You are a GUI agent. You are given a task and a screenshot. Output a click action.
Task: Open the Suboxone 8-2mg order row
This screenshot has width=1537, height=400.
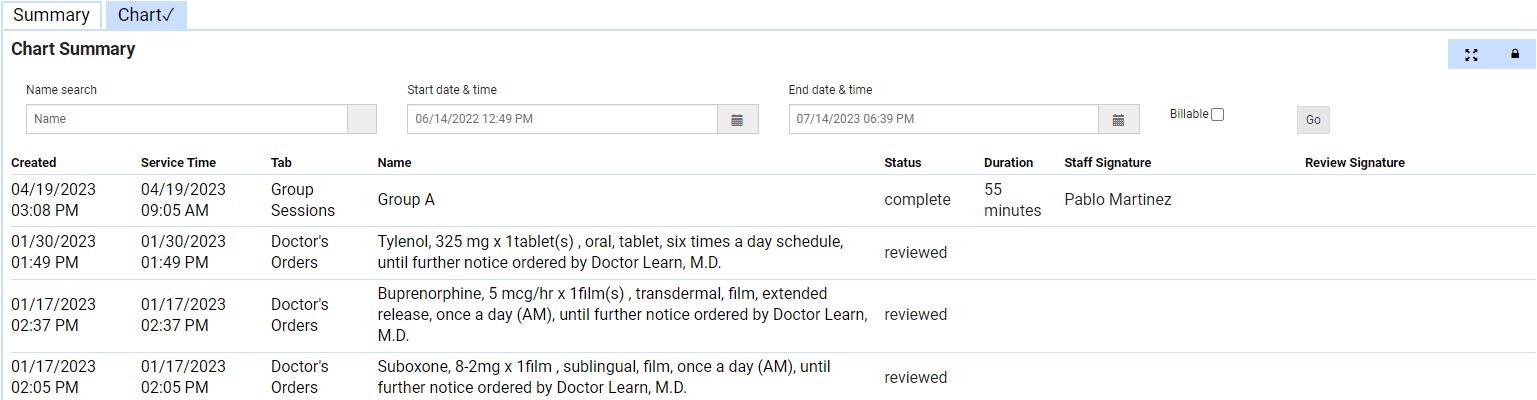point(604,377)
